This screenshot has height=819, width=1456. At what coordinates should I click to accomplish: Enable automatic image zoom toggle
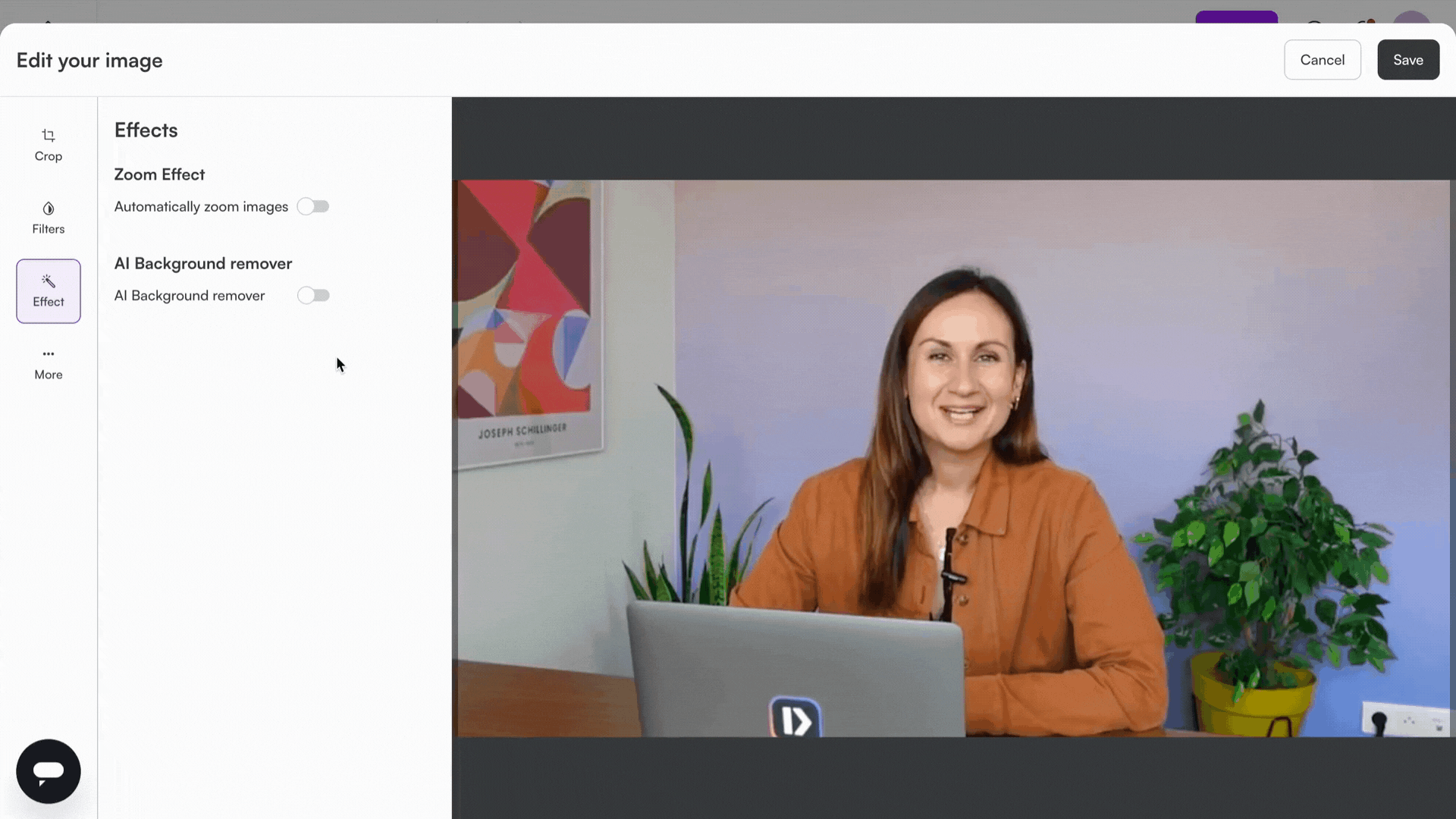pos(313,206)
